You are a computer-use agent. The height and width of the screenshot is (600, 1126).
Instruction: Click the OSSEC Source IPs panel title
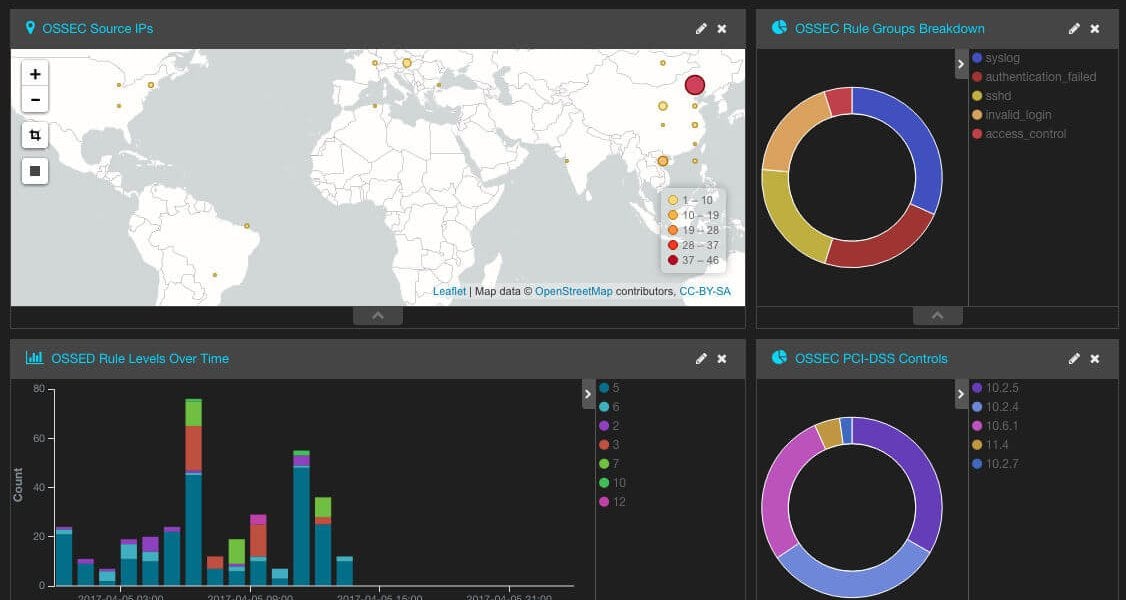pos(98,29)
